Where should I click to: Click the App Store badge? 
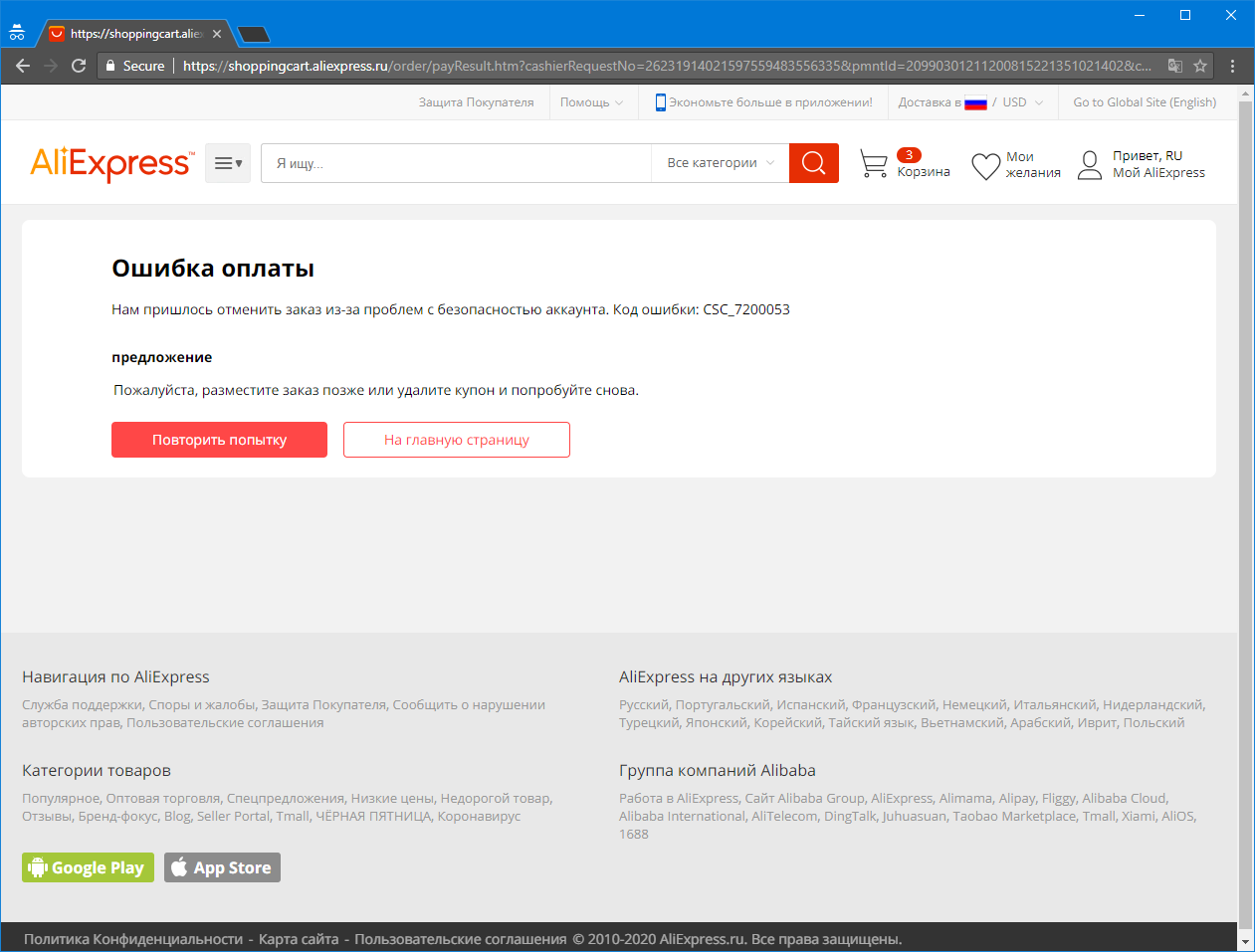(222, 867)
